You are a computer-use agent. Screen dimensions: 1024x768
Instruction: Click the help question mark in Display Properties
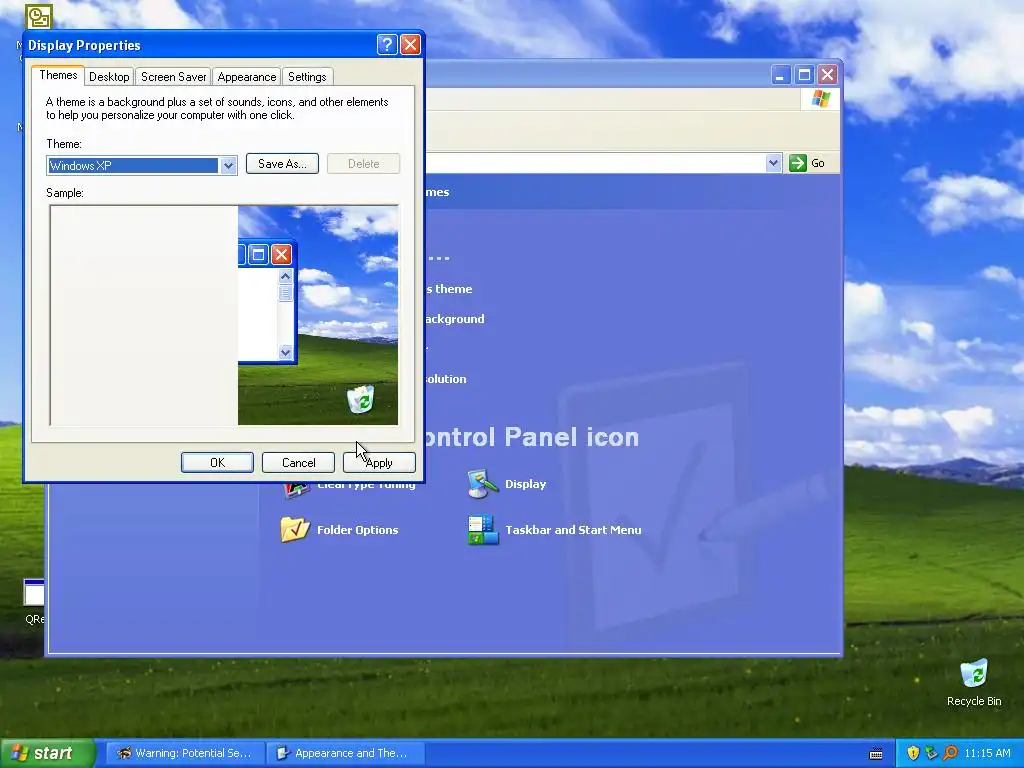[x=387, y=44]
